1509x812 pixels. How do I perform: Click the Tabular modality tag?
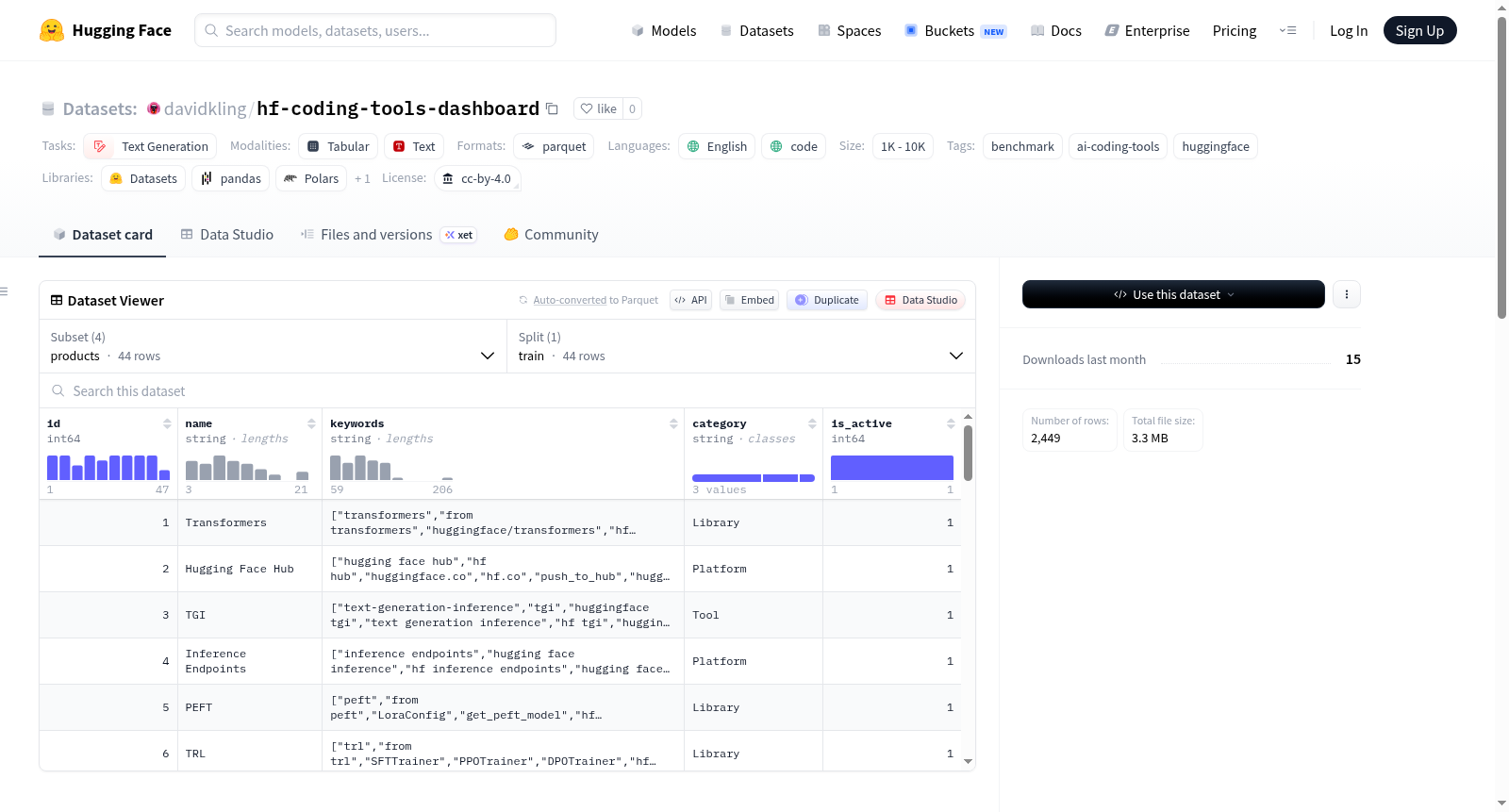tap(339, 146)
